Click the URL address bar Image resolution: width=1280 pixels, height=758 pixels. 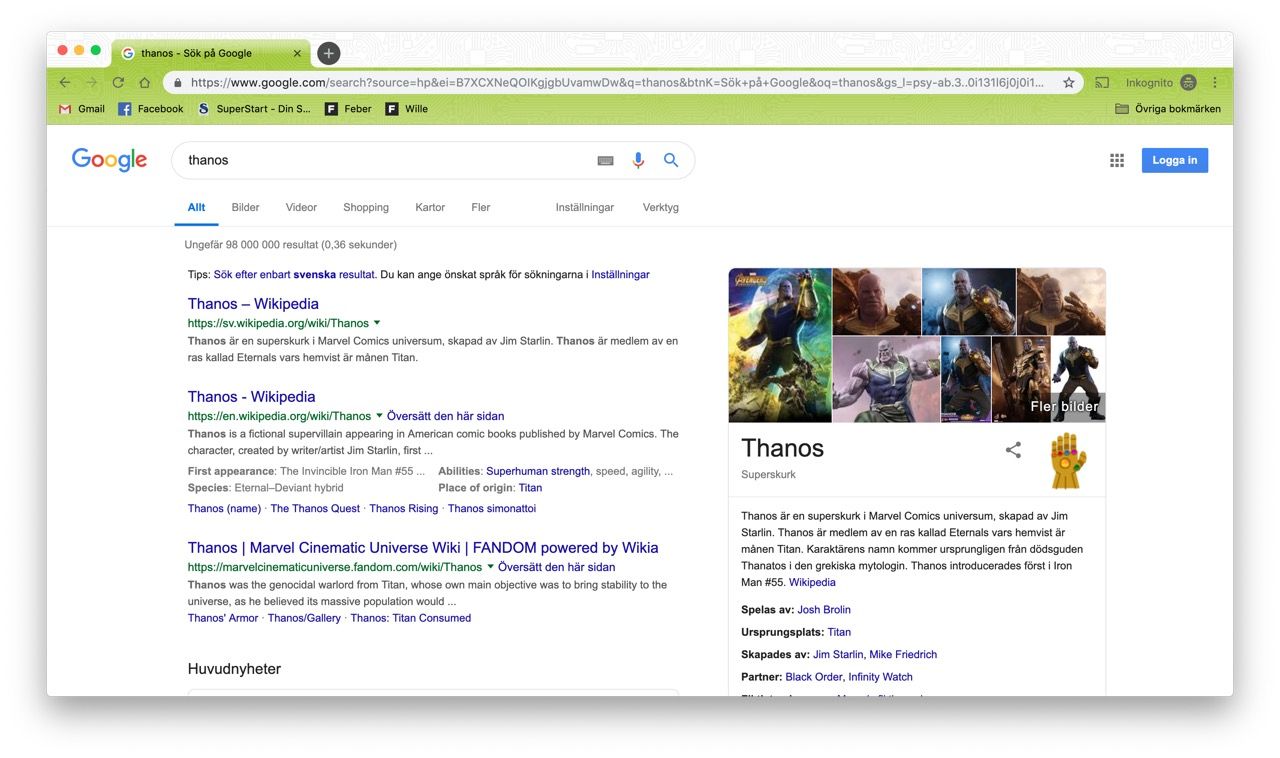coord(617,83)
